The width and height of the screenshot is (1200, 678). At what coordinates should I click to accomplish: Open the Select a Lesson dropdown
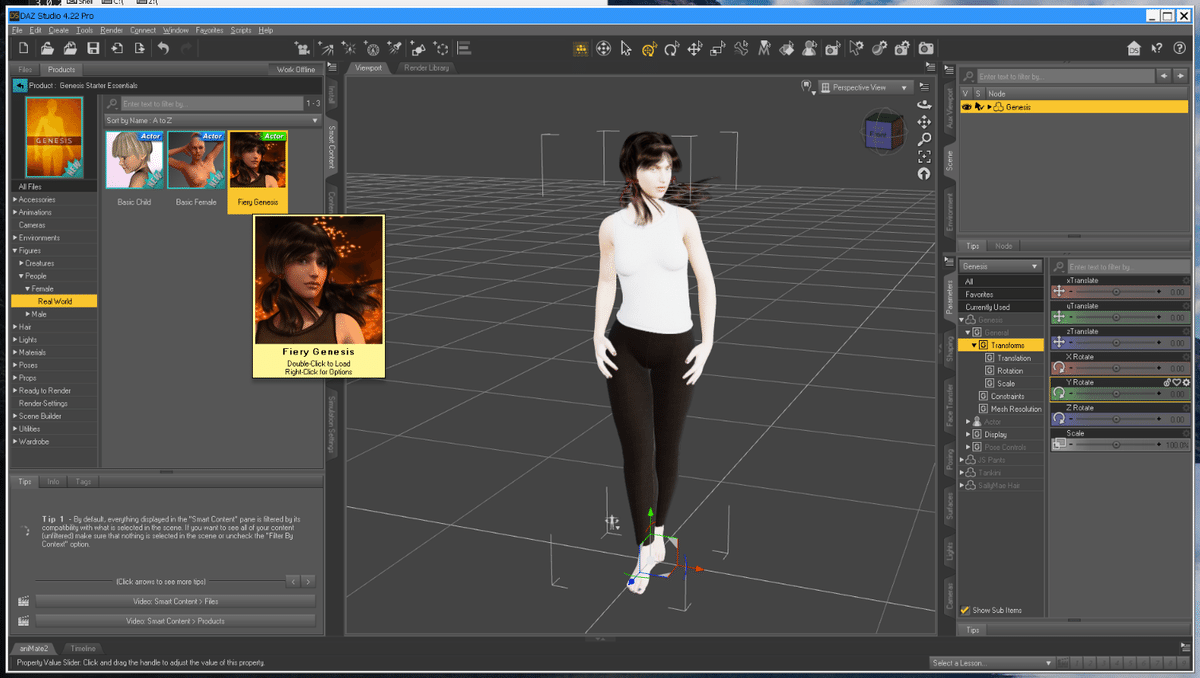click(x=991, y=663)
